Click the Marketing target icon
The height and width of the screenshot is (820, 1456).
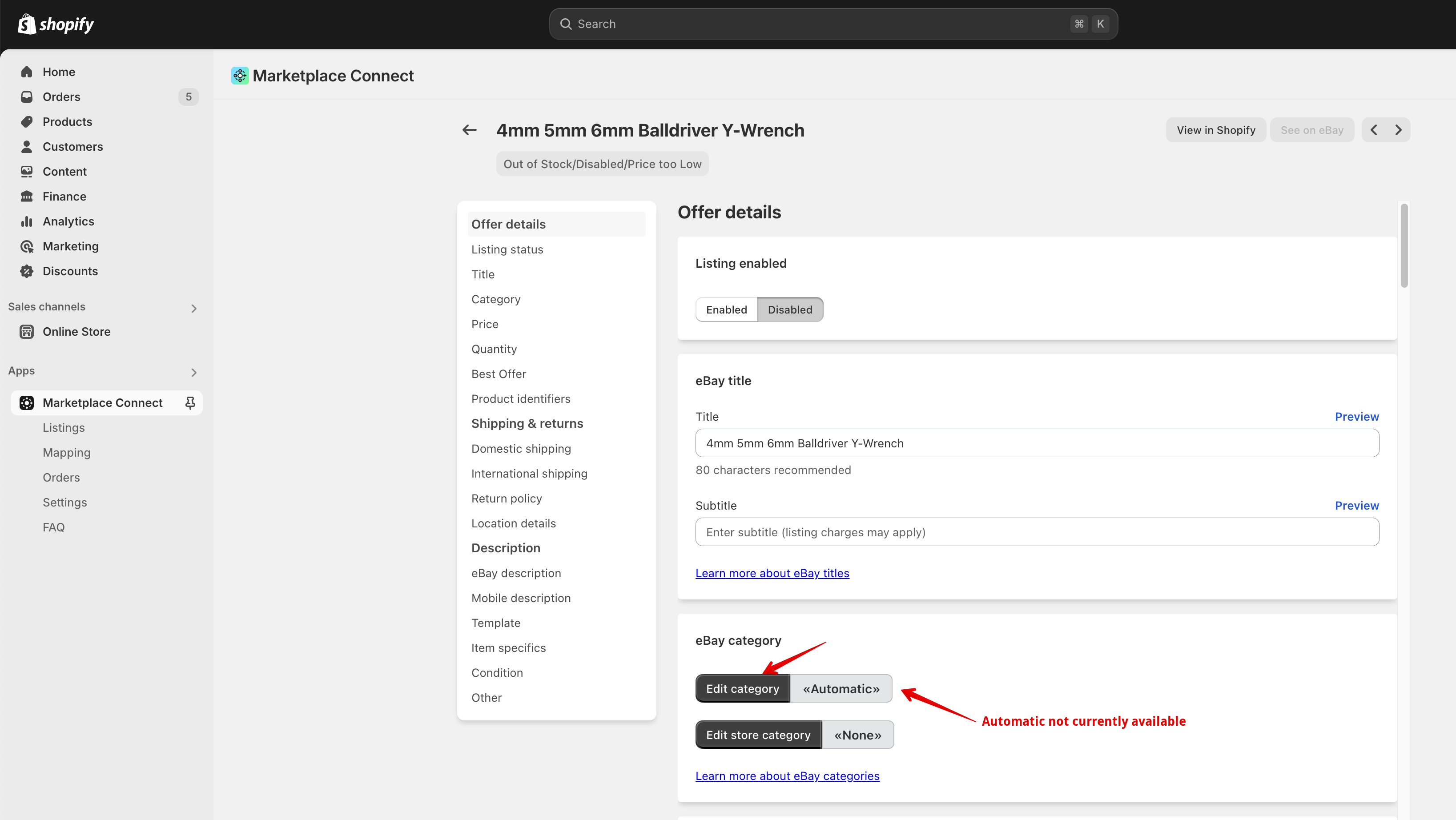point(27,246)
